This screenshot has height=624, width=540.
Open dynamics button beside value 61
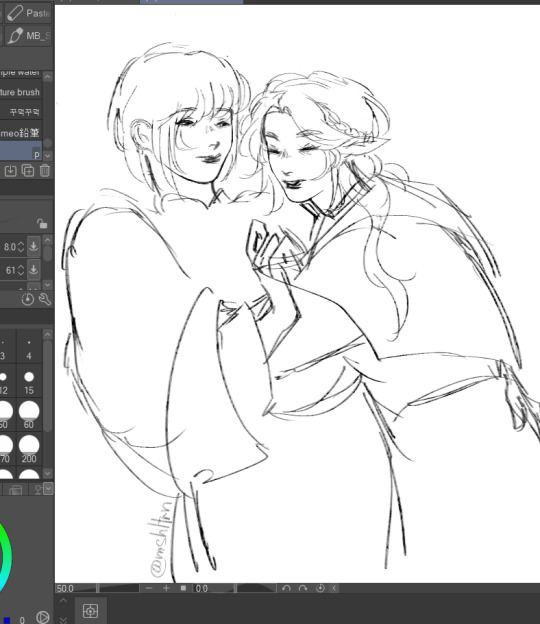(34, 270)
